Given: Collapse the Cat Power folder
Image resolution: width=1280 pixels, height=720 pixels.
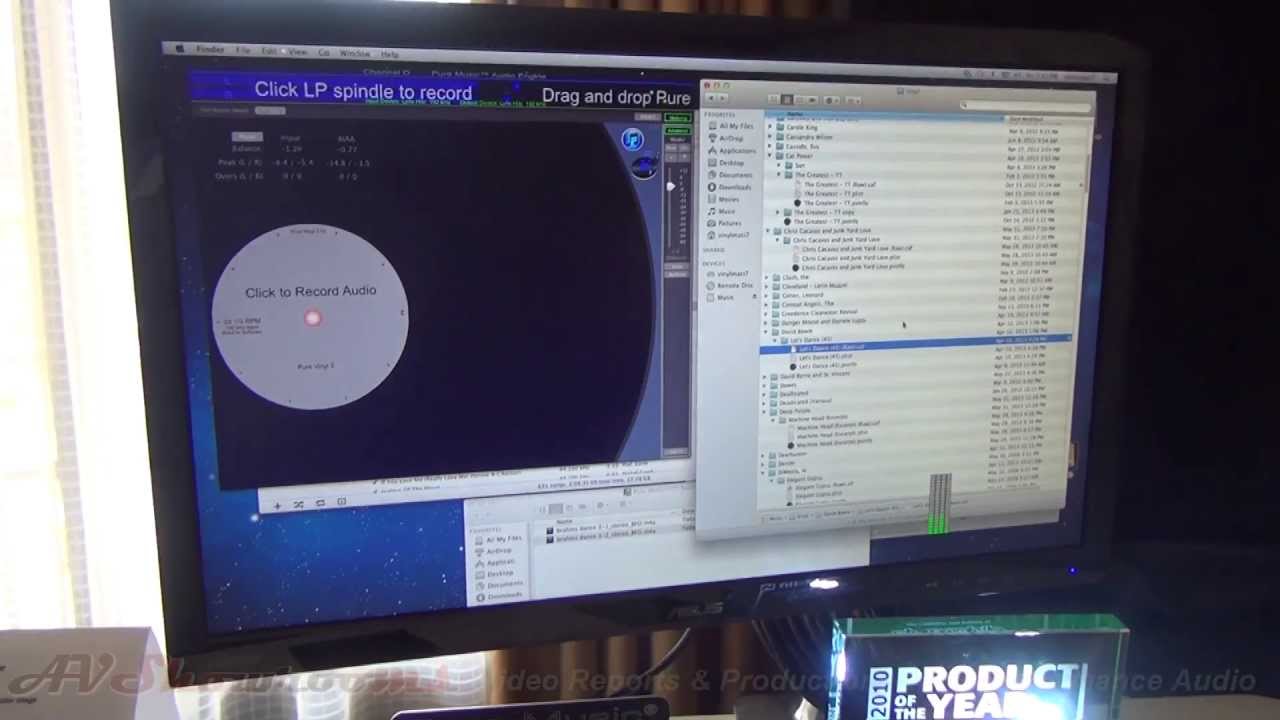Looking at the screenshot, I should click(x=771, y=155).
